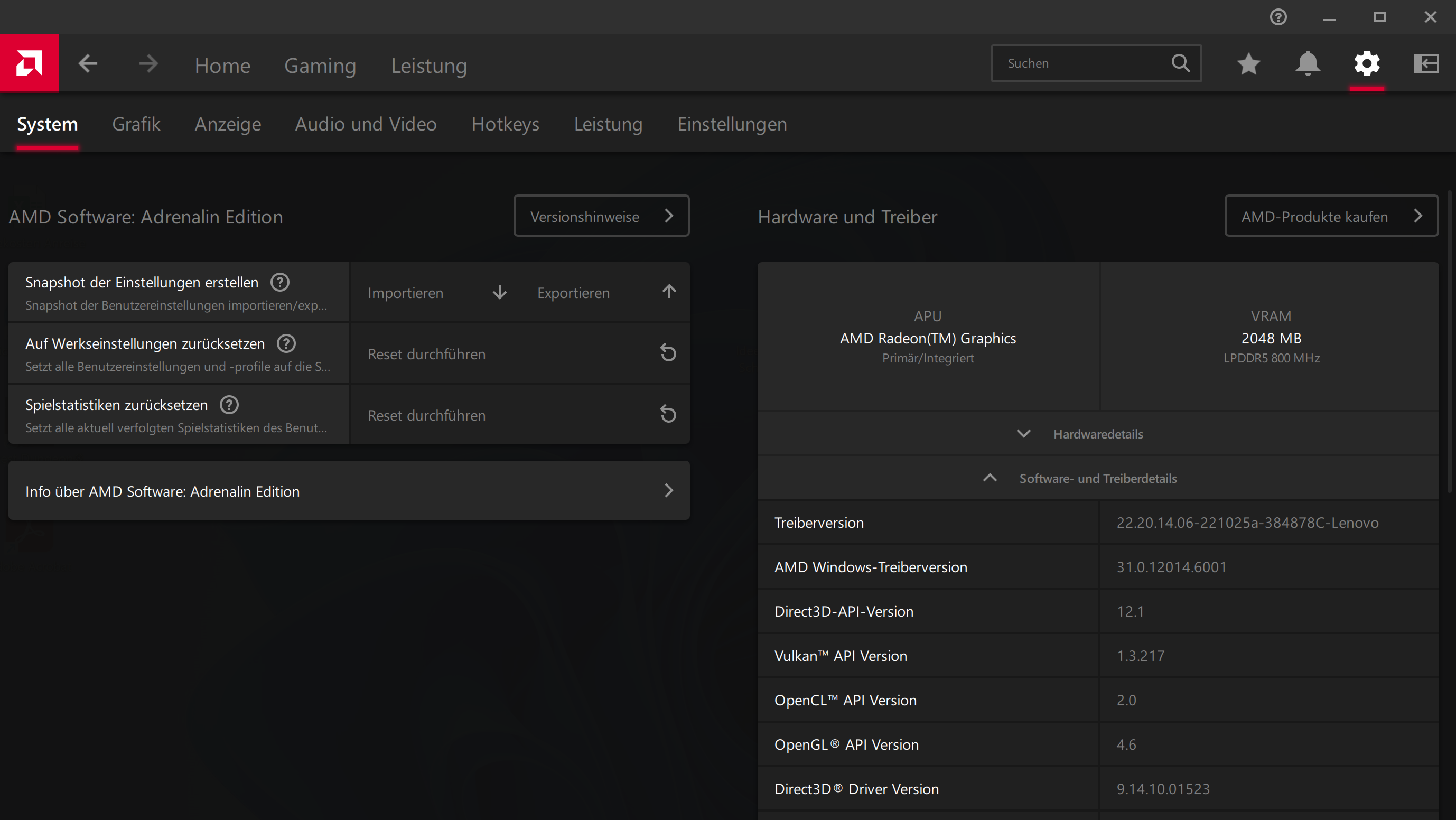Select AMD Windows-Treiberversion value 31.0.12014.6001

click(x=1171, y=567)
